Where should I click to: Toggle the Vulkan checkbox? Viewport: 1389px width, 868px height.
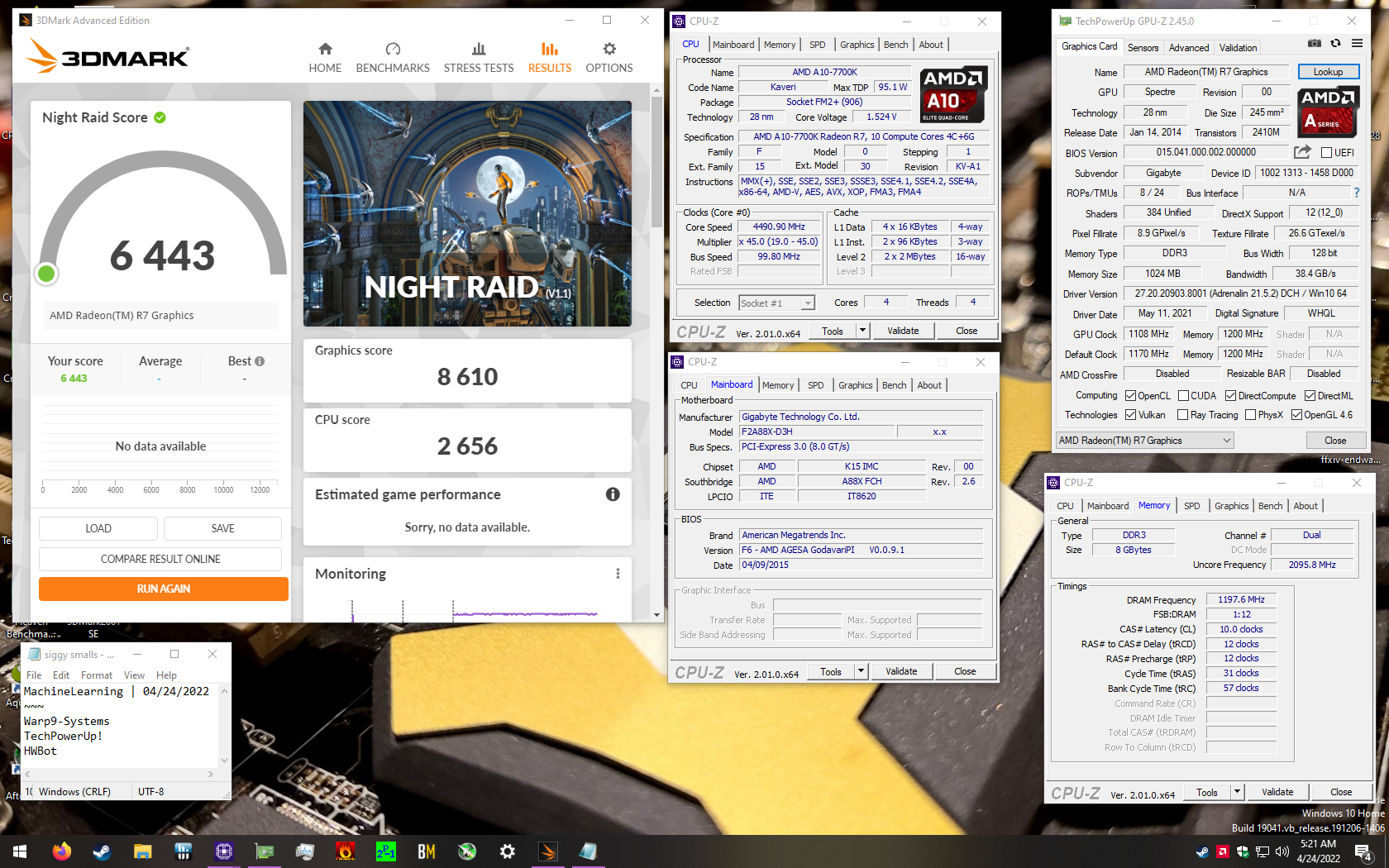tap(1130, 415)
